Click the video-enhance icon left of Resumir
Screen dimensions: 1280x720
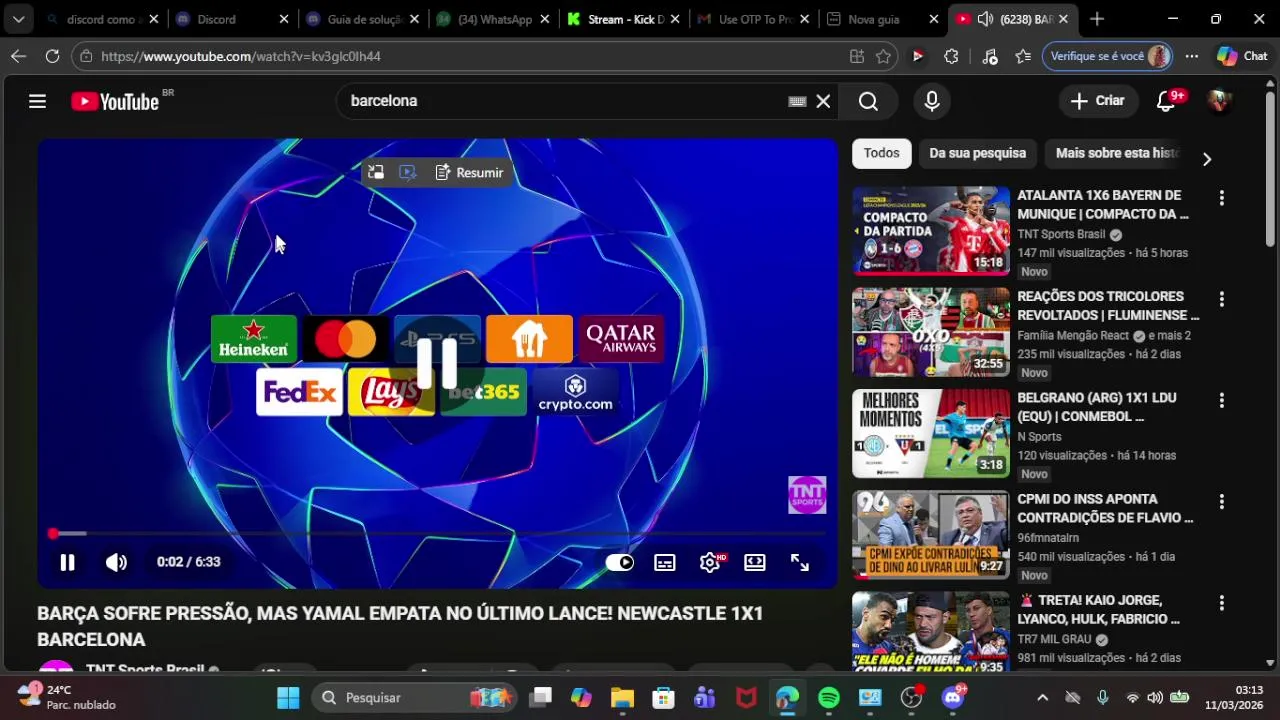407,173
